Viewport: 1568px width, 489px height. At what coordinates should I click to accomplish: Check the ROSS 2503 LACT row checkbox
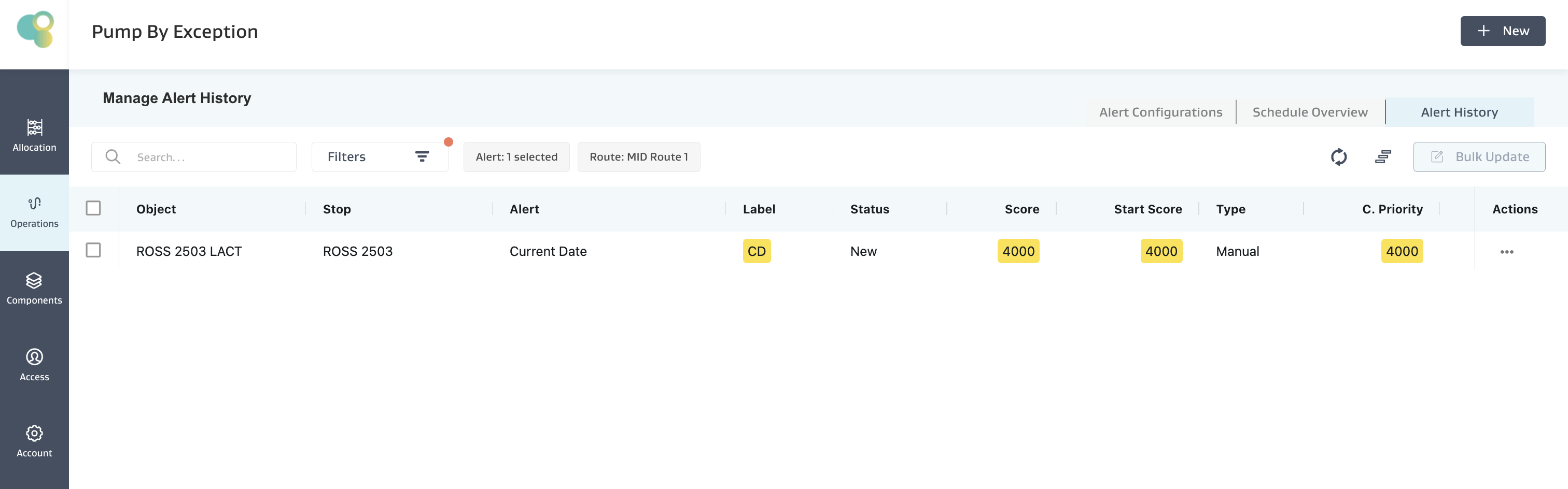pos(93,251)
